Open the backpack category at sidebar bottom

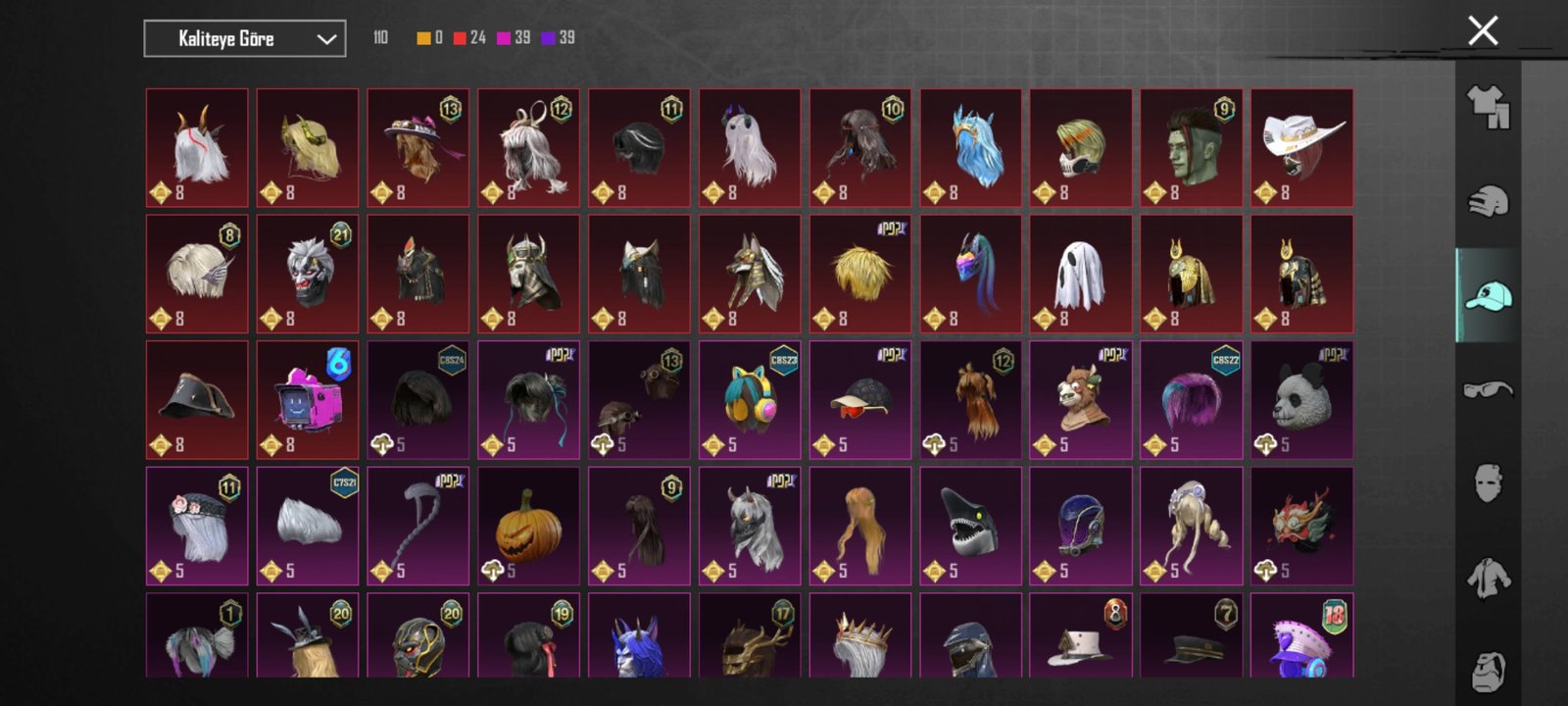coord(1488,672)
